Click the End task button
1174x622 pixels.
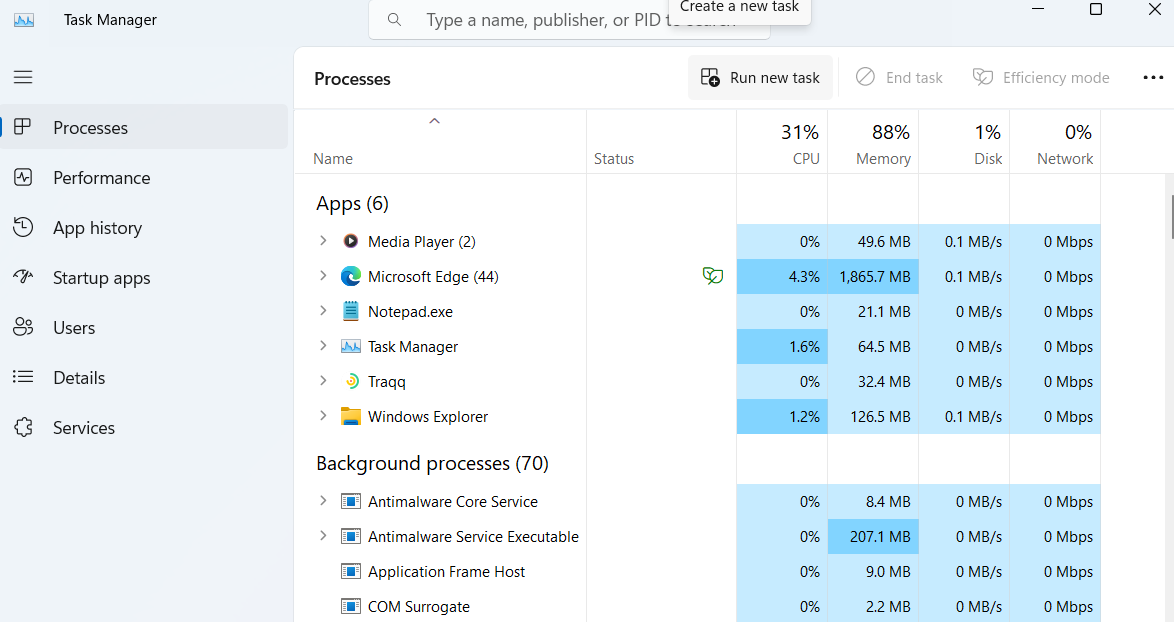(x=899, y=78)
